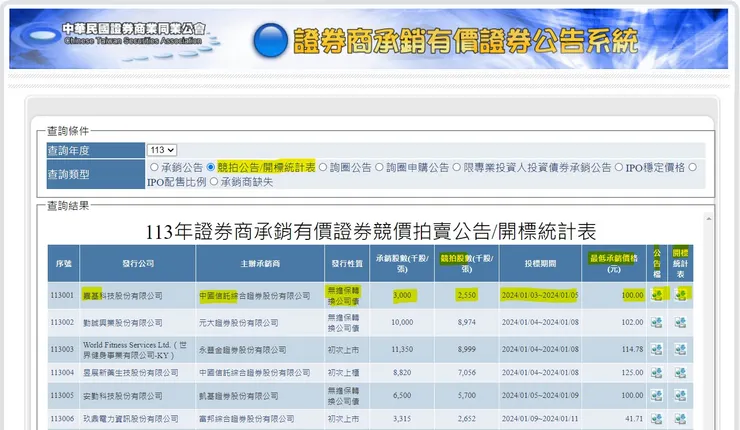Select 限專業投資人投資債券承銷公告 radio option
This screenshot has width=740, height=430.
tap(456, 167)
